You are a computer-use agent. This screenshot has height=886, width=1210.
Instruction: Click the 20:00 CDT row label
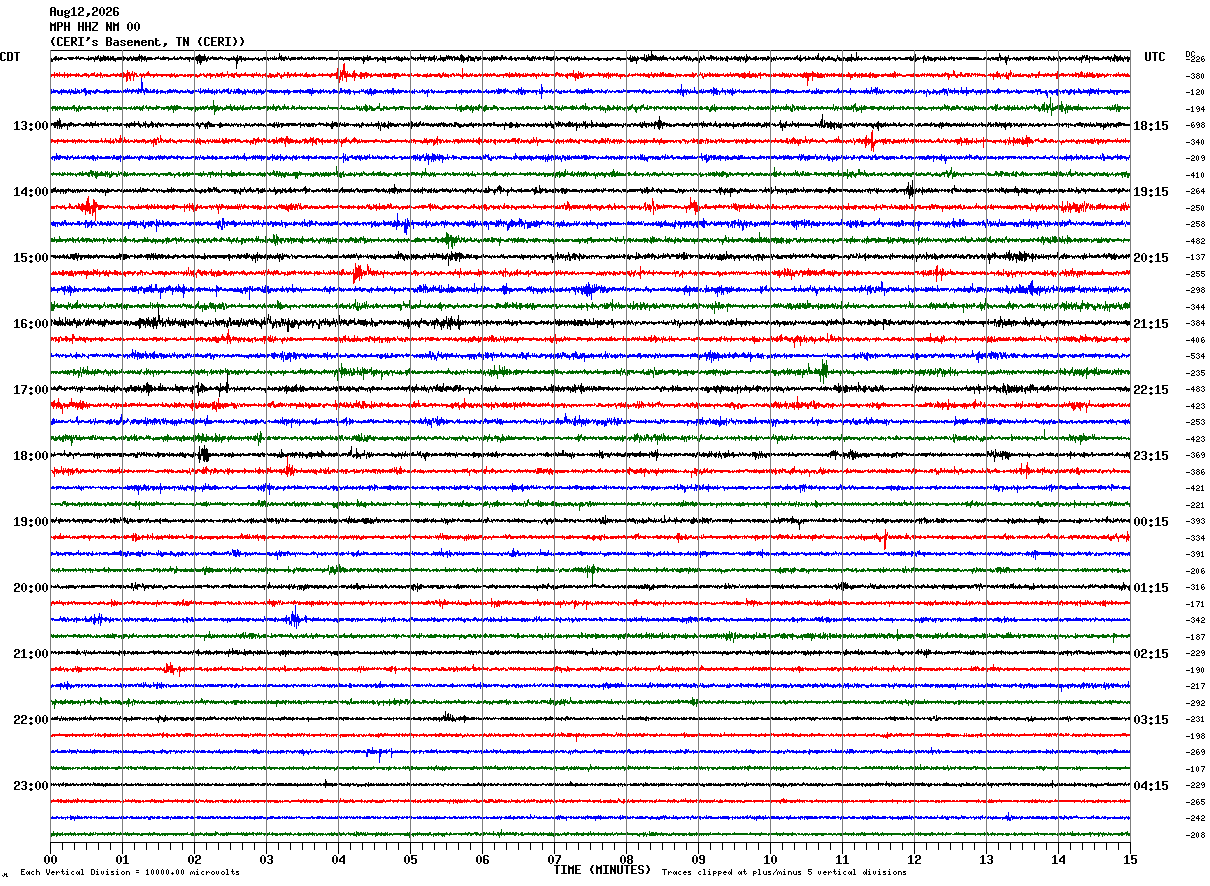point(30,588)
